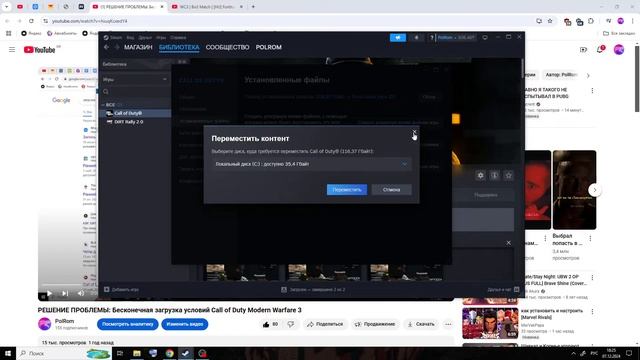Click the blue announcements megaphone button in Steam
Screen dimensions: 640x360
[398, 38]
